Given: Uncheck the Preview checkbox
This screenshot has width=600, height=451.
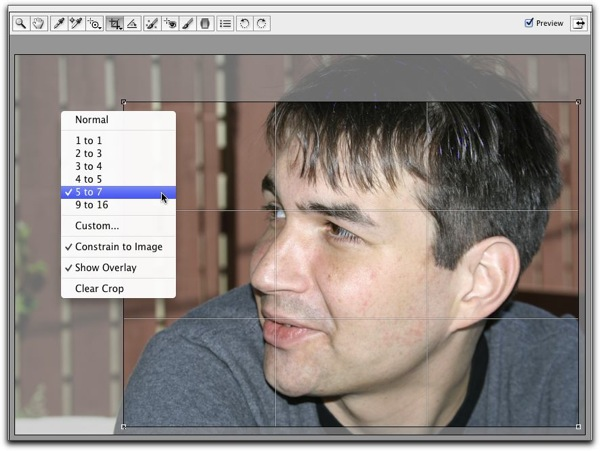Looking at the screenshot, I should click(x=530, y=23).
